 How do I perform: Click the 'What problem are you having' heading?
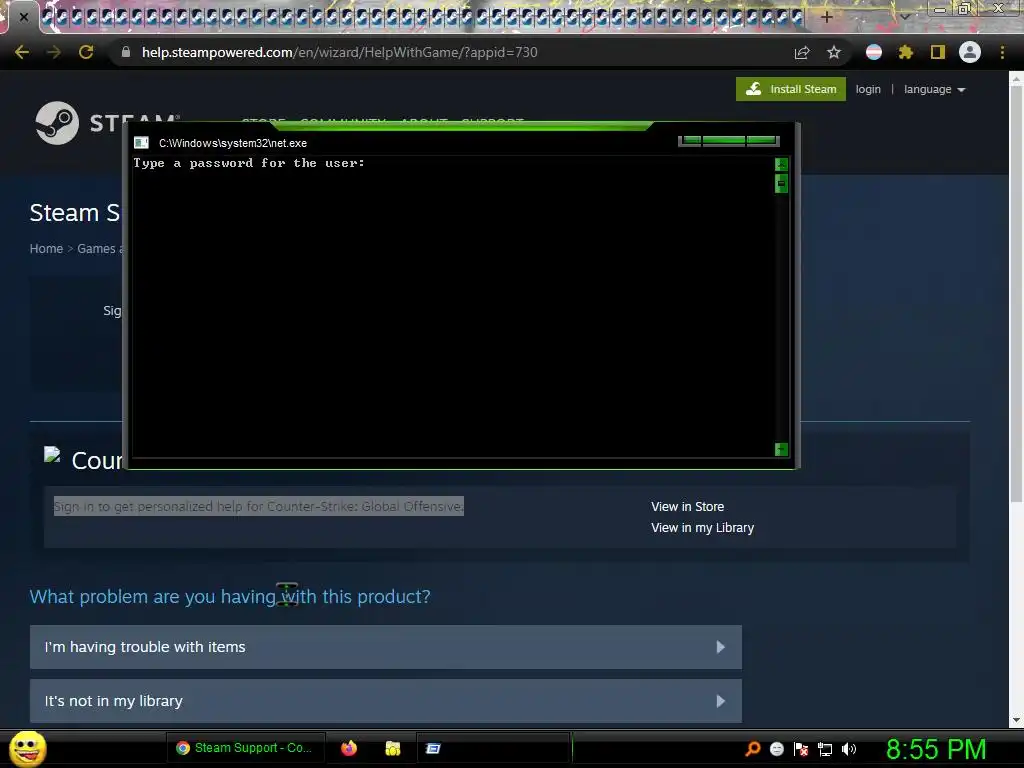tap(230, 596)
